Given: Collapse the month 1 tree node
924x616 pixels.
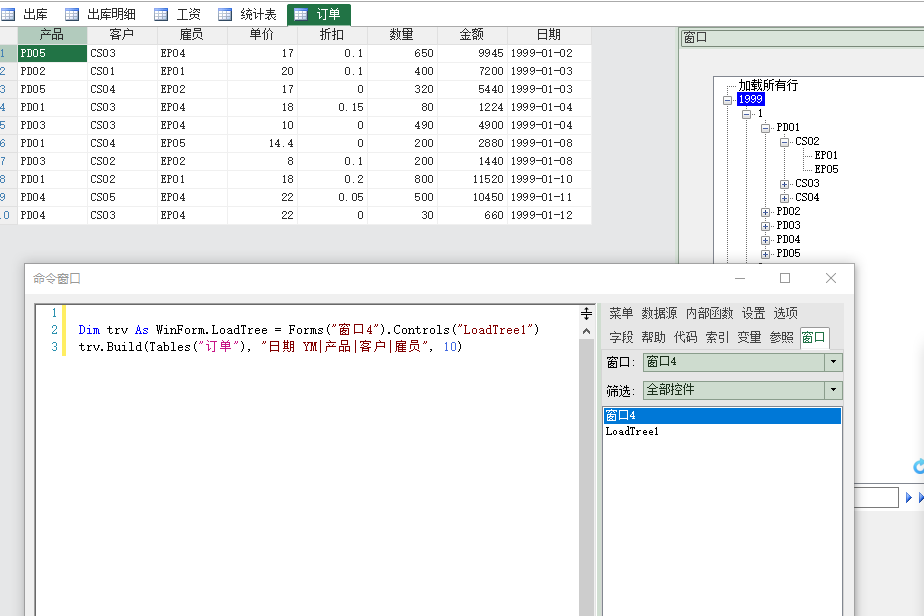Looking at the screenshot, I should click(x=746, y=114).
